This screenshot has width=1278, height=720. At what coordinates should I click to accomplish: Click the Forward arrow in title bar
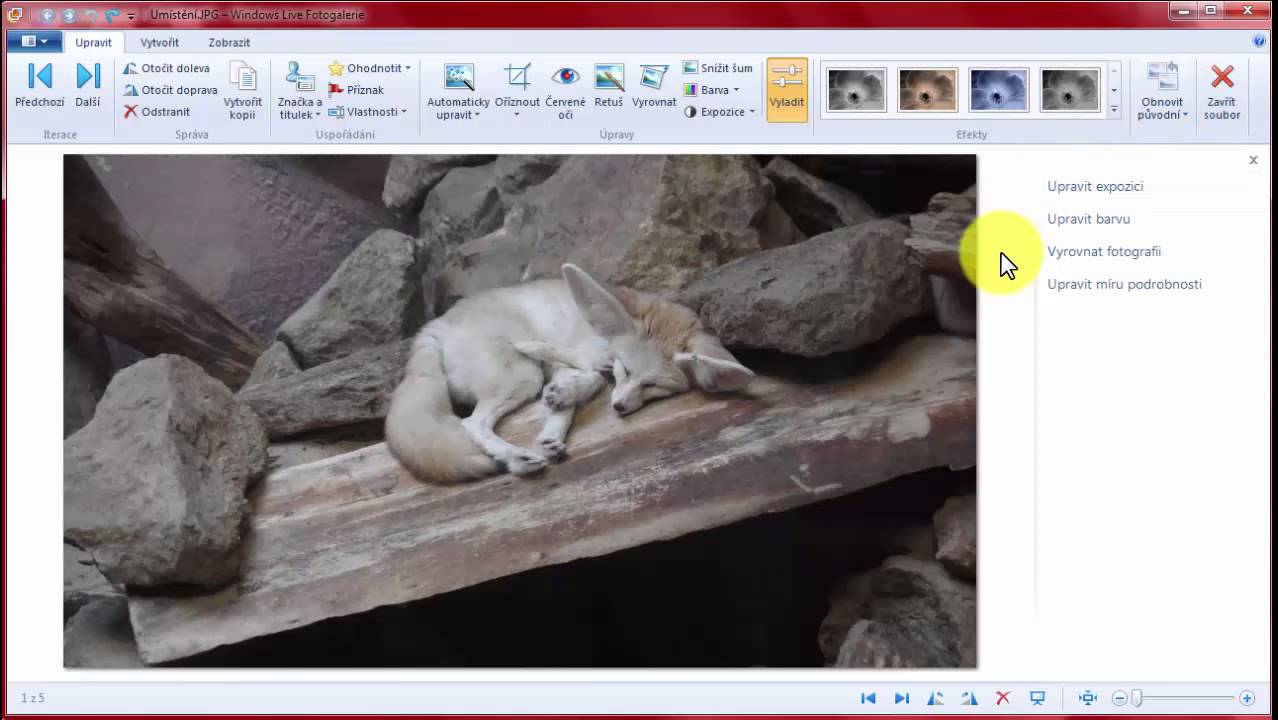tap(69, 15)
